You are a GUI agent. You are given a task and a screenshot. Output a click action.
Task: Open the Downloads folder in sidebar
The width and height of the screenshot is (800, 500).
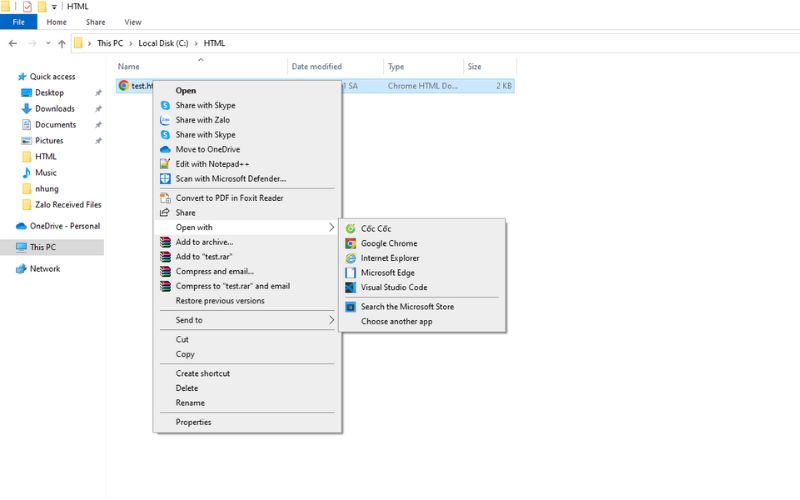[54, 109]
